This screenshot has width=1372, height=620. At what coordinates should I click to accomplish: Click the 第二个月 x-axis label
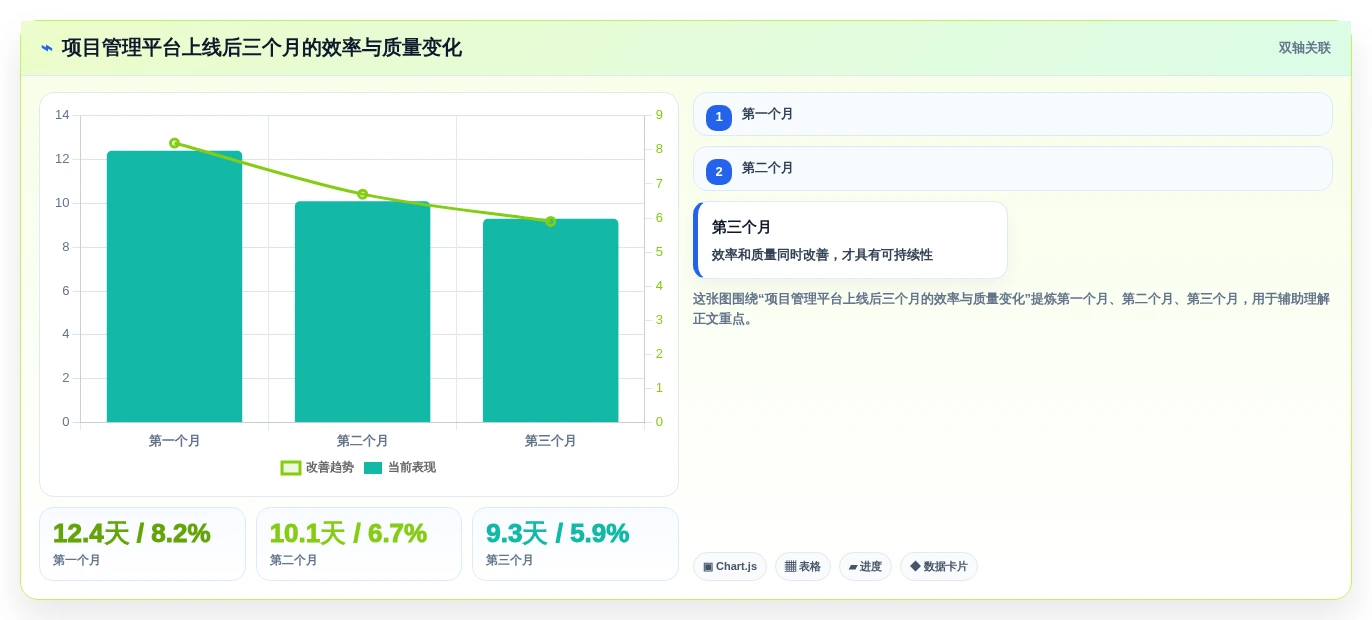[362, 441]
